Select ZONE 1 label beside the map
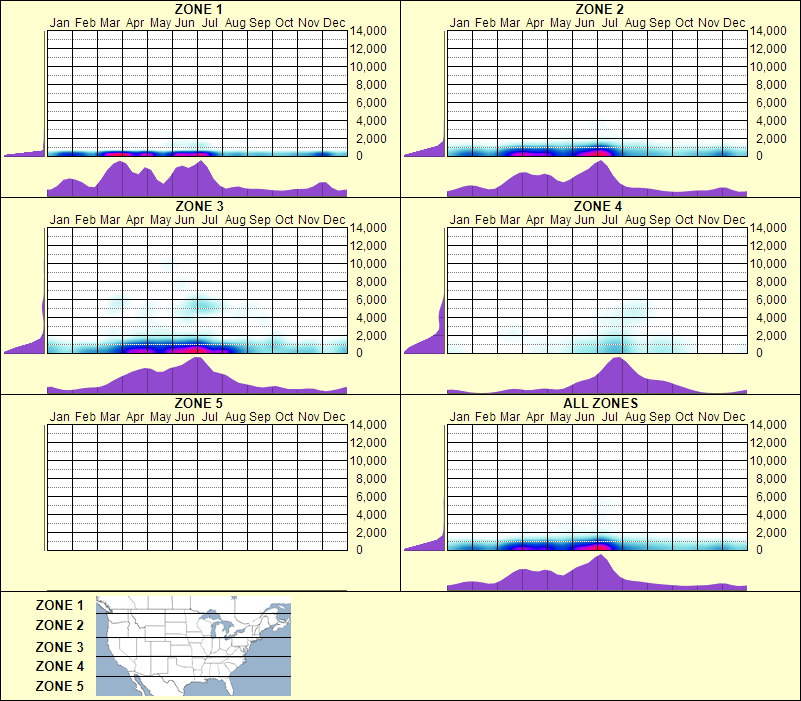Viewport: 801px width, 701px height. (59, 605)
